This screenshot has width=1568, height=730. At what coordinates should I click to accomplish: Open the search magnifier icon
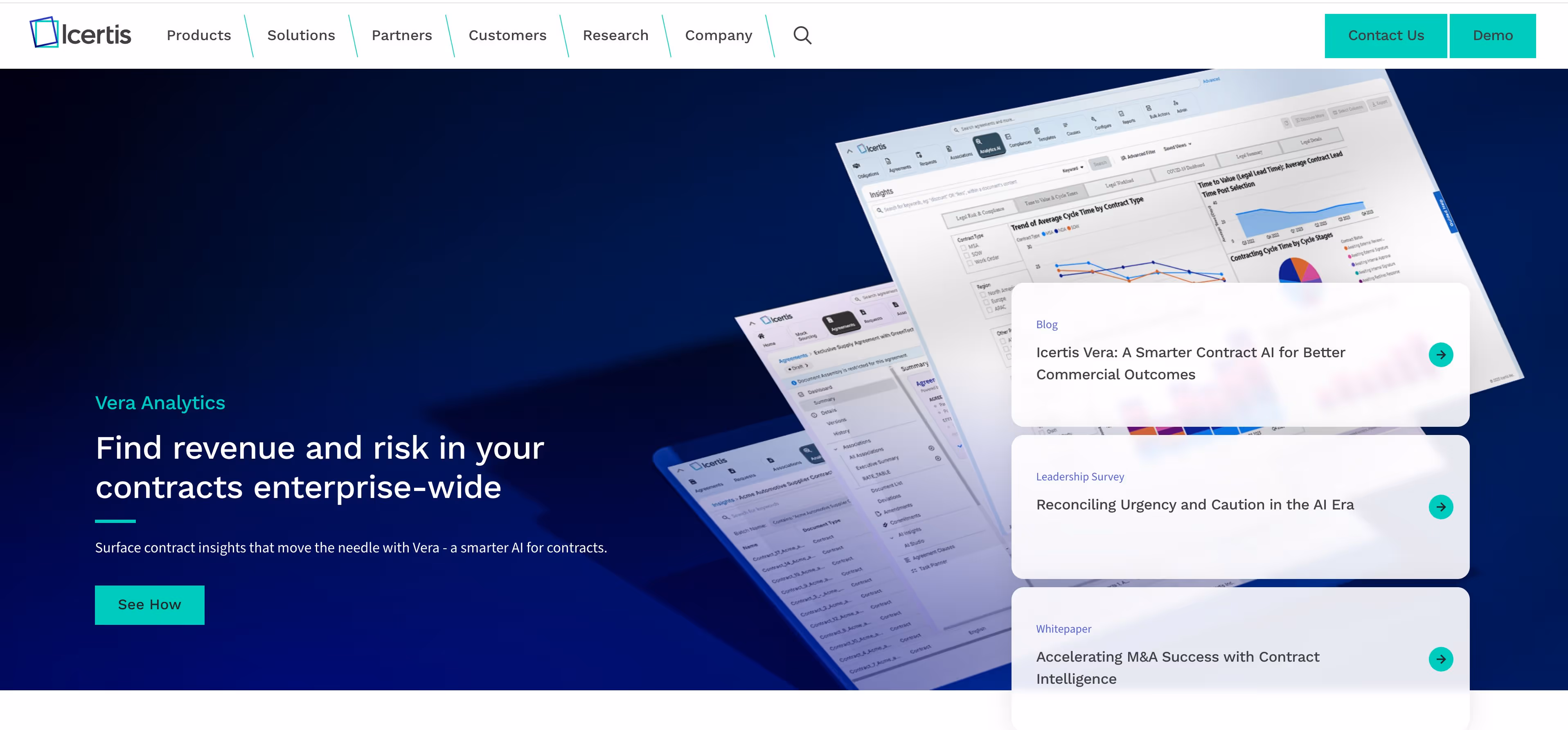[x=802, y=35]
